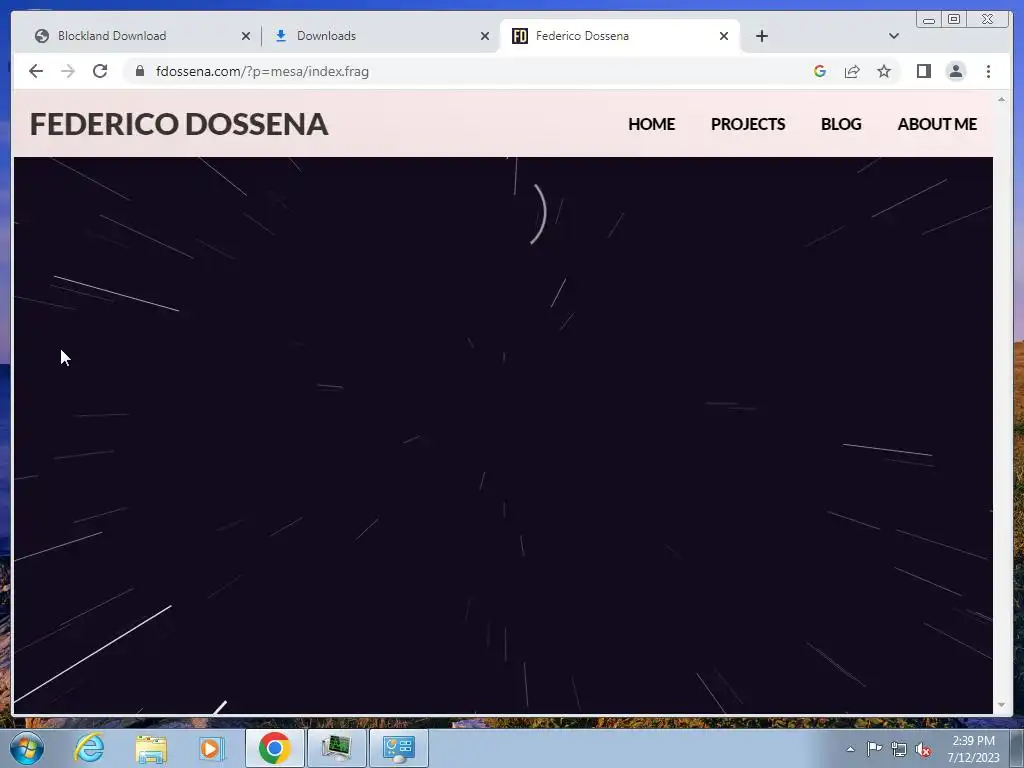This screenshot has width=1024, height=768.
Task: Click the Chrome taskbar icon
Action: (275, 748)
